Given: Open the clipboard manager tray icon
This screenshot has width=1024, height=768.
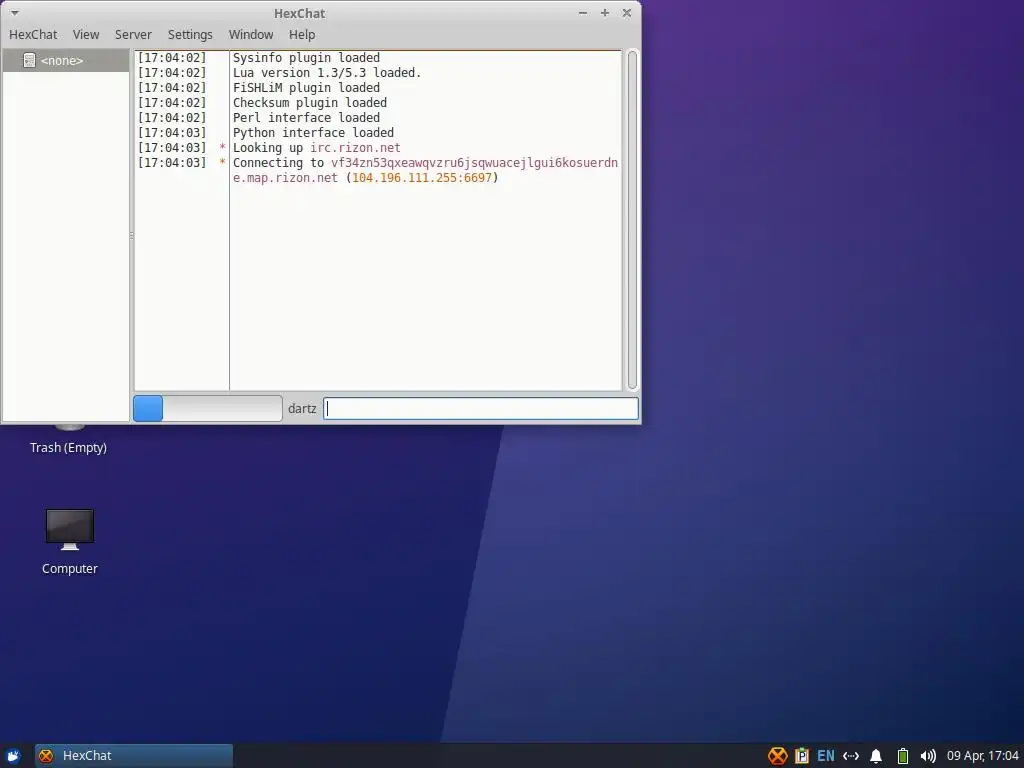Looking at the screenshot, I should [802, 756].
